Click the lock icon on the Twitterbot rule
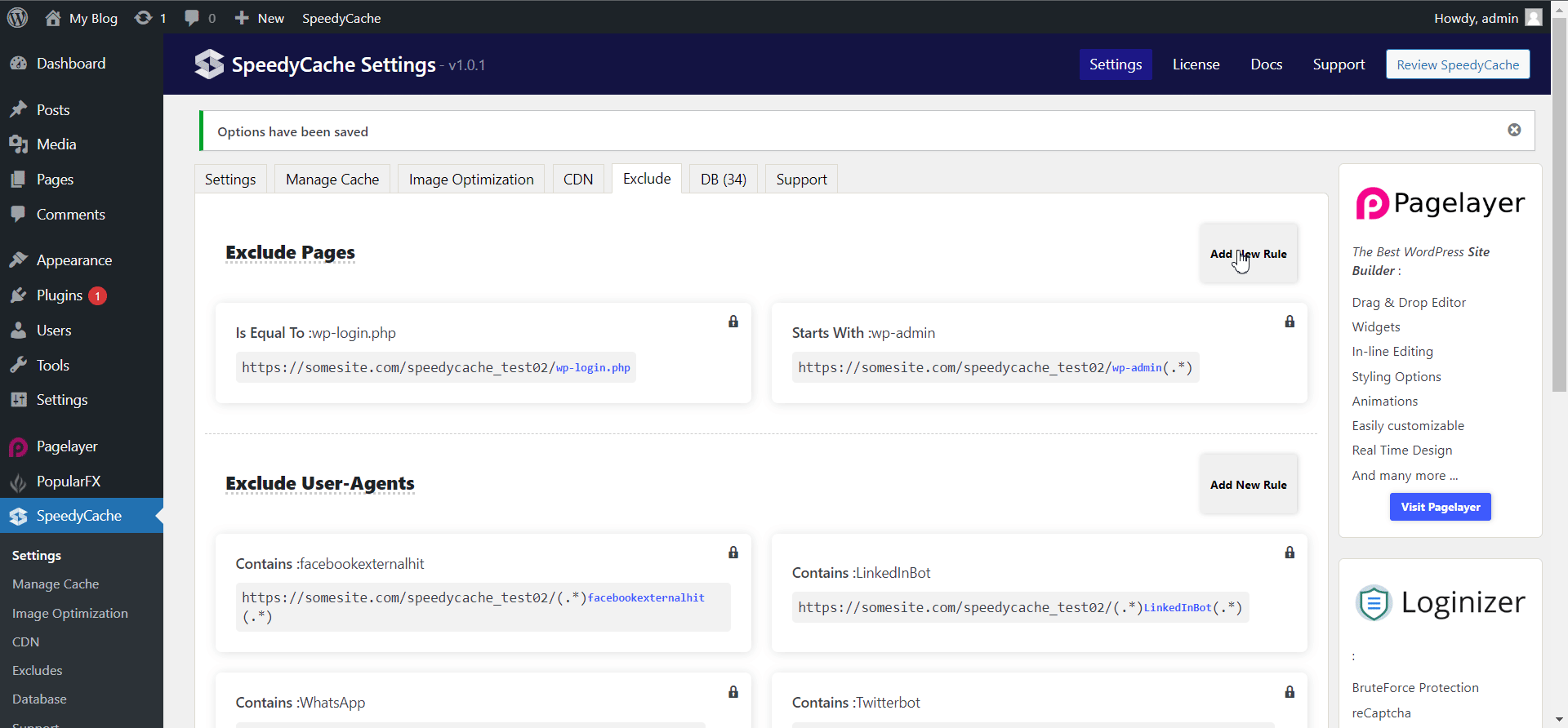1568x728 pixels. coord(1290,692)
